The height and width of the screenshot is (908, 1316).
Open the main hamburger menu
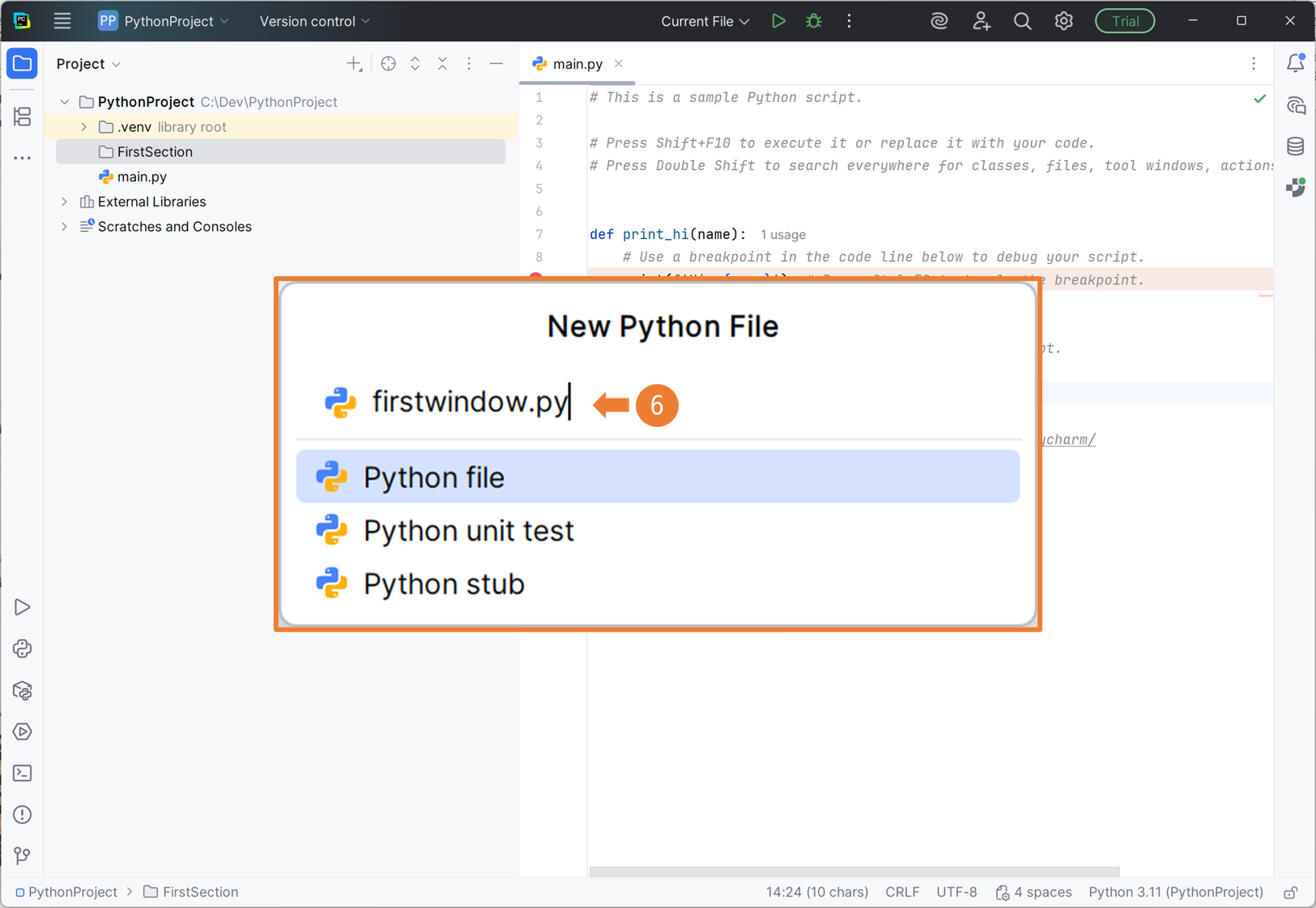click(62, 21)
